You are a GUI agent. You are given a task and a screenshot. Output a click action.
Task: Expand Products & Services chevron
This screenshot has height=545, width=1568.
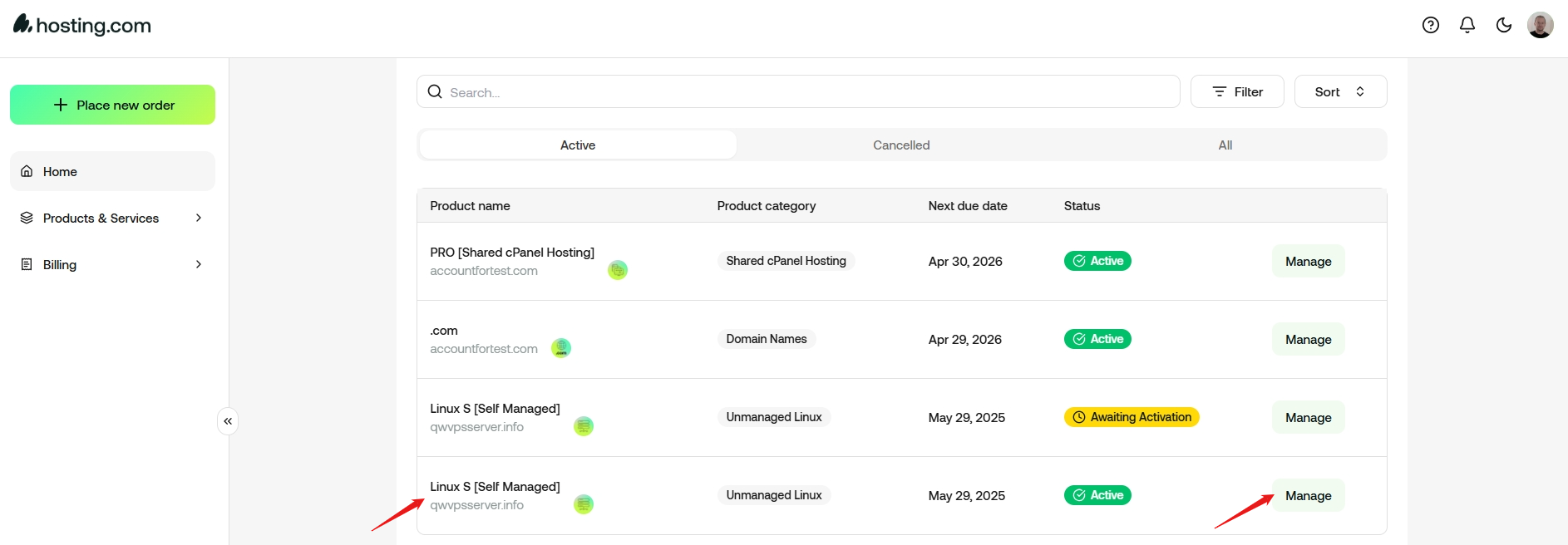pos(199,218)
